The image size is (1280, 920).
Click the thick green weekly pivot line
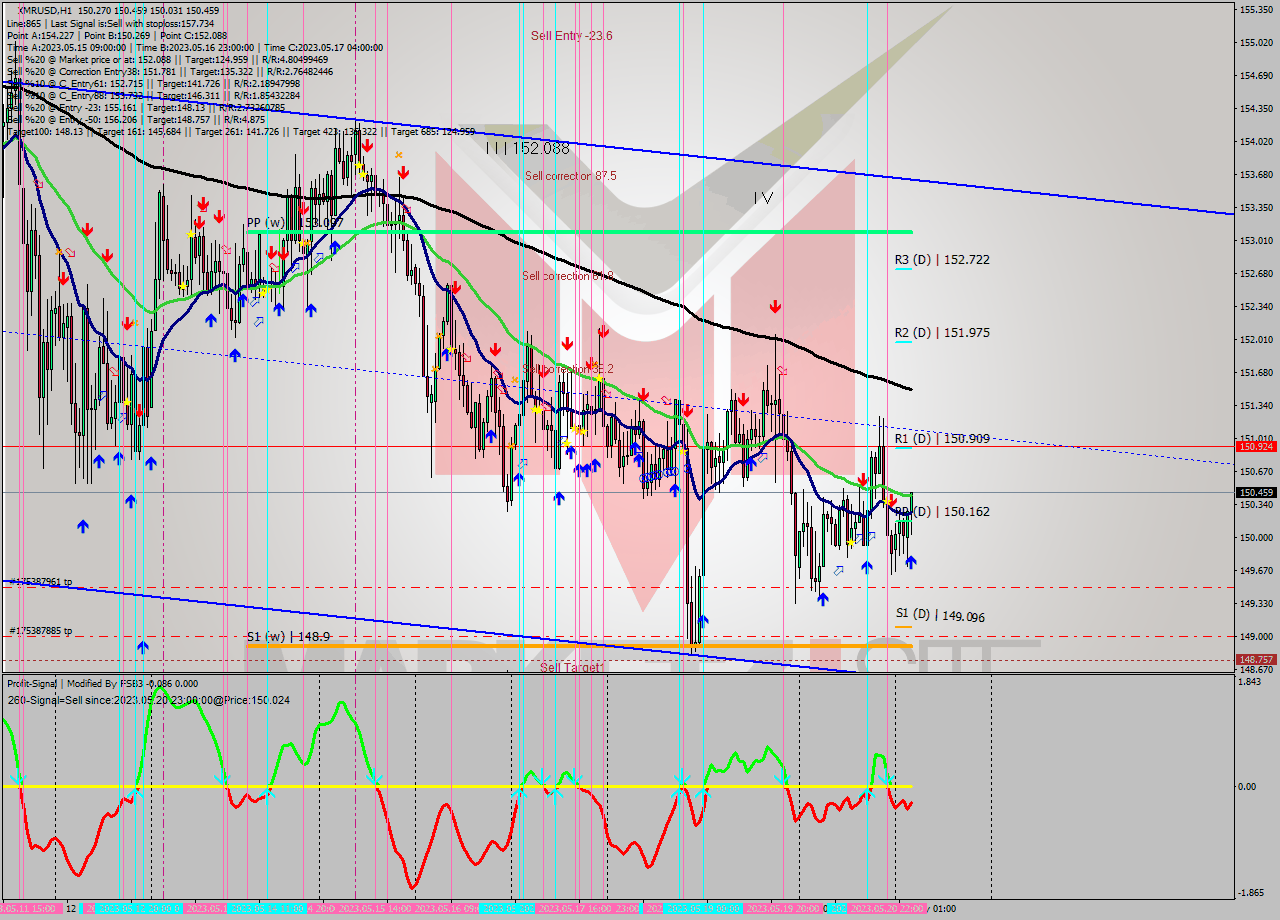tap(600, 231)
